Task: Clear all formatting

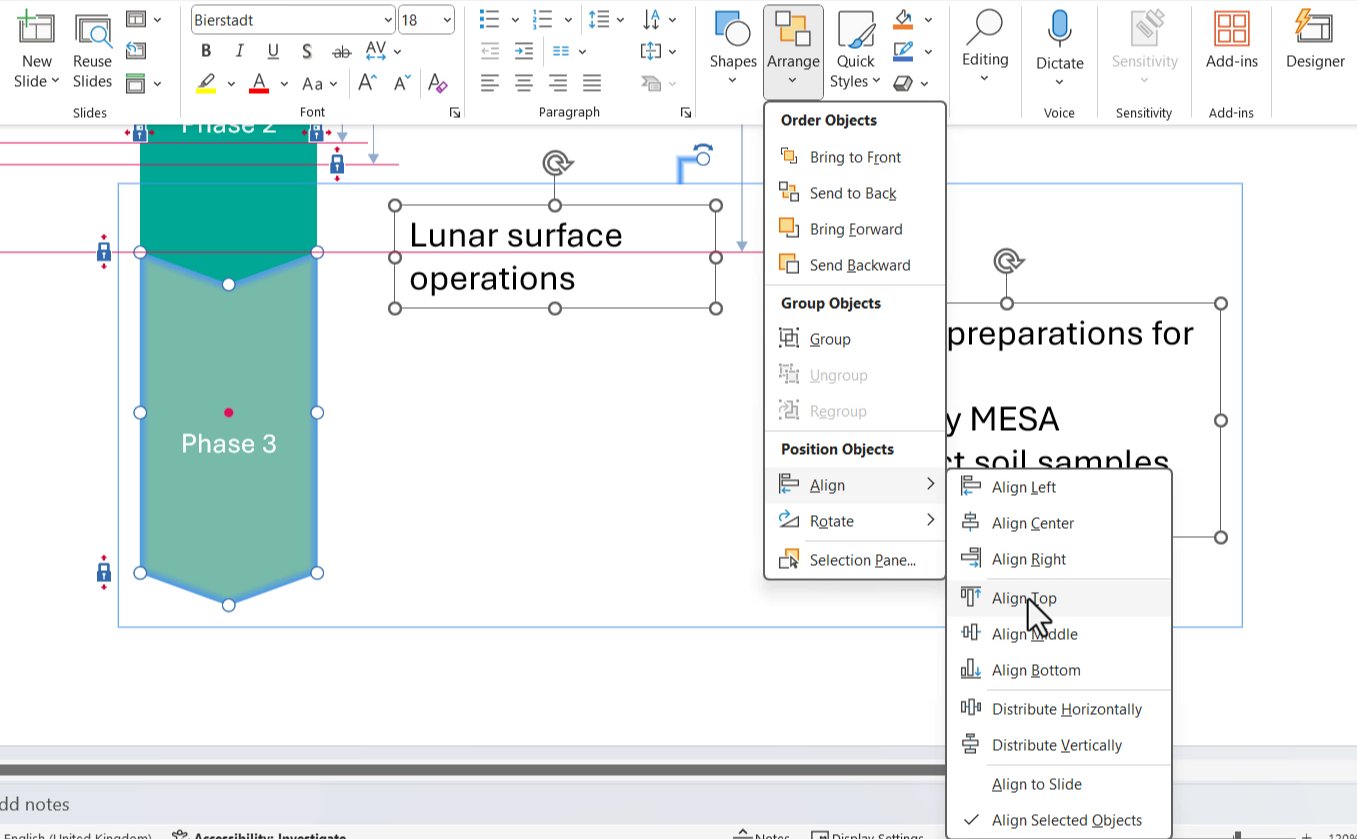Action: (x=437, y=84)
